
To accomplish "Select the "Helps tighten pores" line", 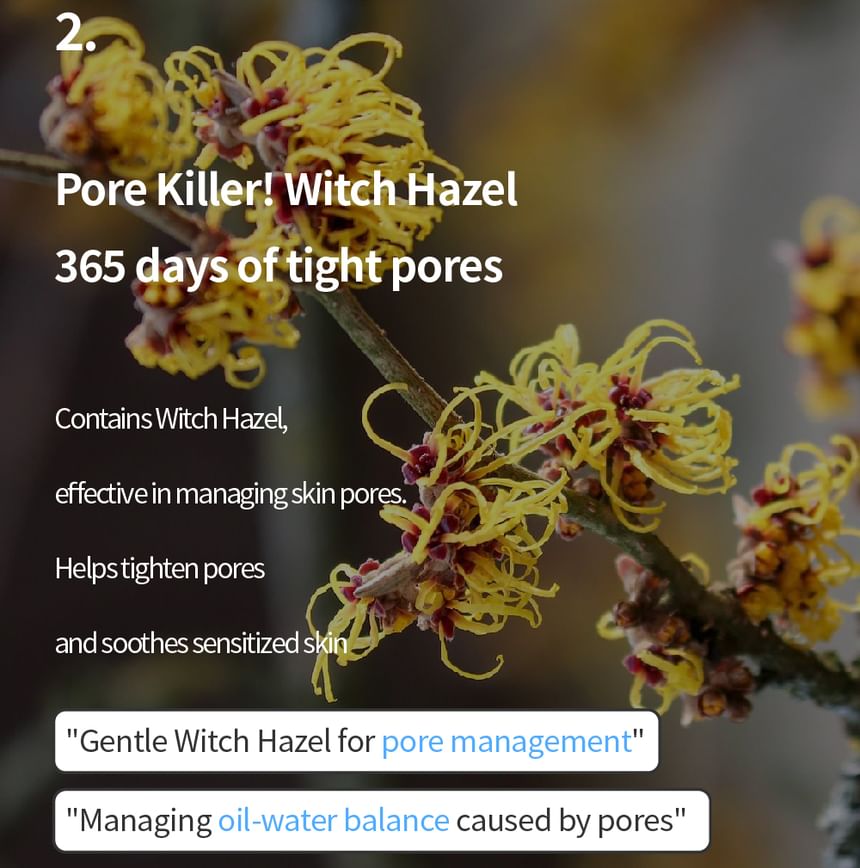I will click(160, 569).
